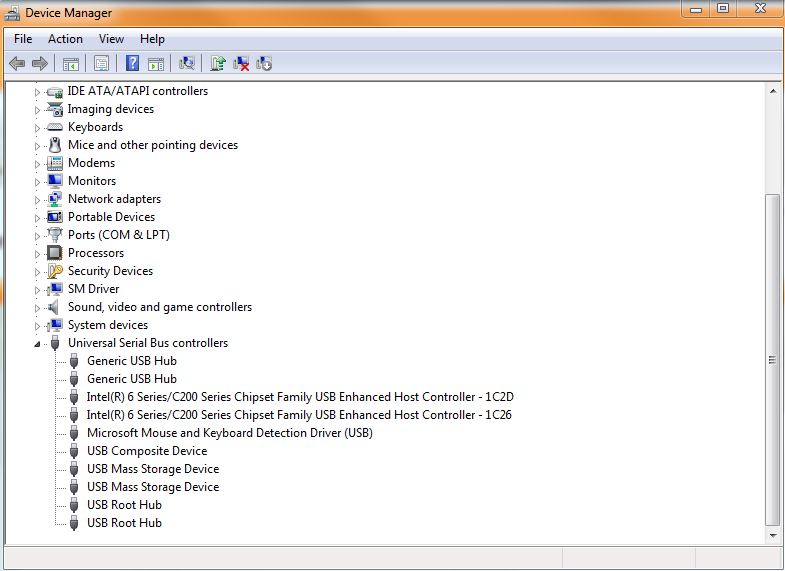Image resolution: width=785 pixels, height=571 pixels.
Task: Minimize the Device Manager window
Action: [x=696, y=10]
